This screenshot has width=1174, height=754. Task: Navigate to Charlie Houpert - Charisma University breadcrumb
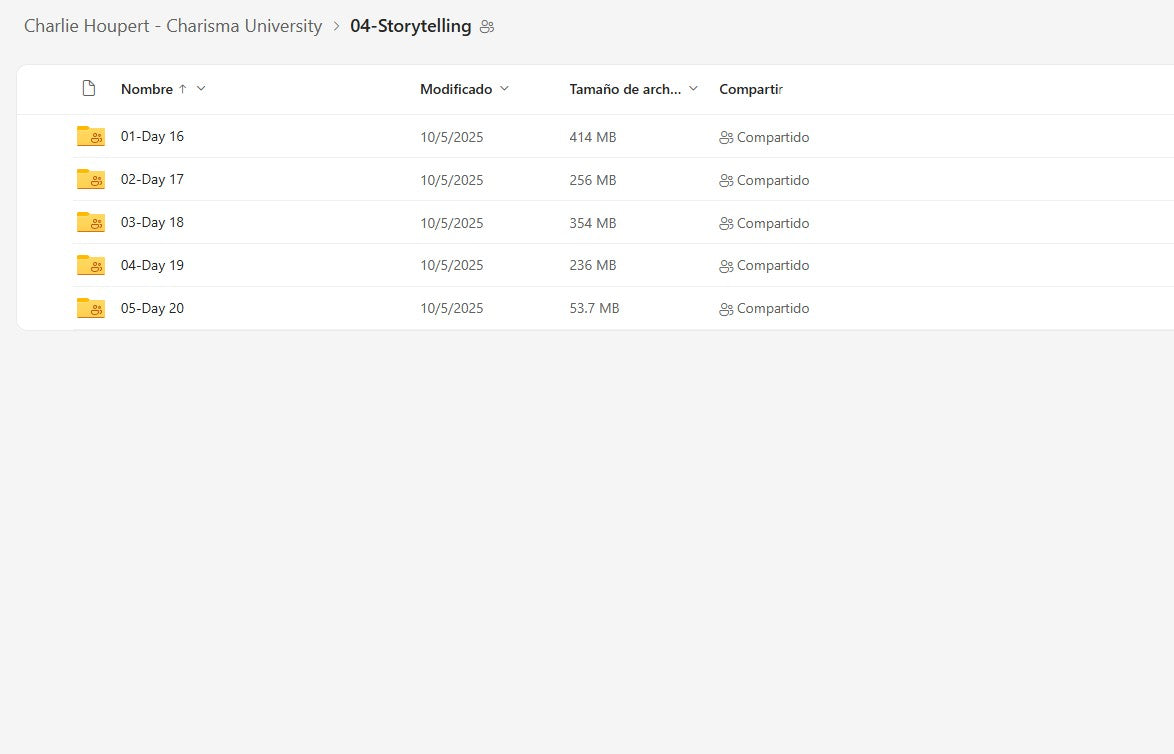click(x=173, y=26)
